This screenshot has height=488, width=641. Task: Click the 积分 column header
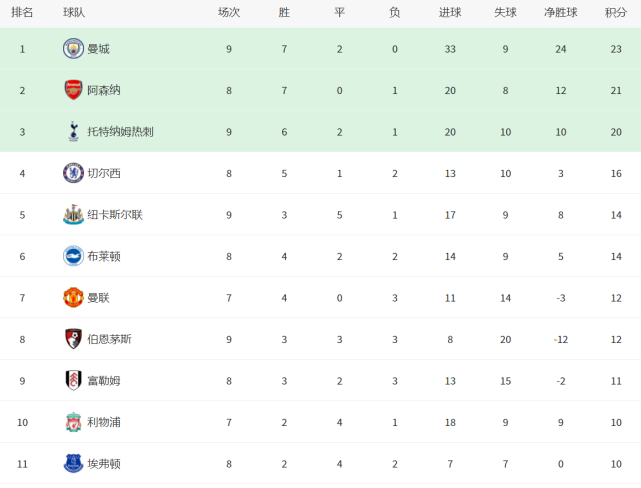point(616,13)
